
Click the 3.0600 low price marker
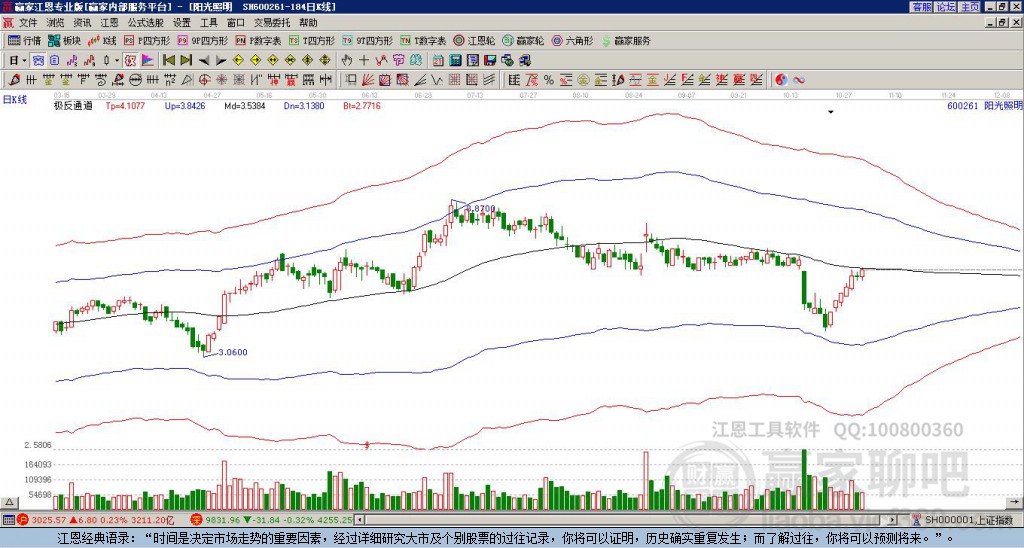click(232, 352)
